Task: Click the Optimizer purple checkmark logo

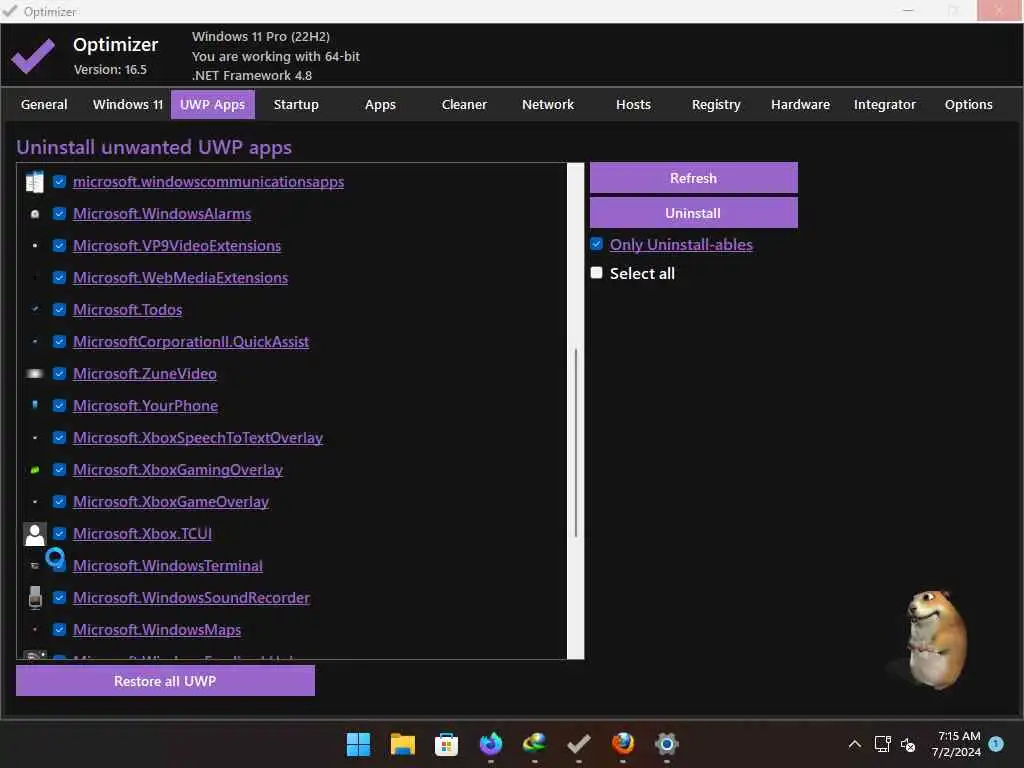Action: click(33, 56)
